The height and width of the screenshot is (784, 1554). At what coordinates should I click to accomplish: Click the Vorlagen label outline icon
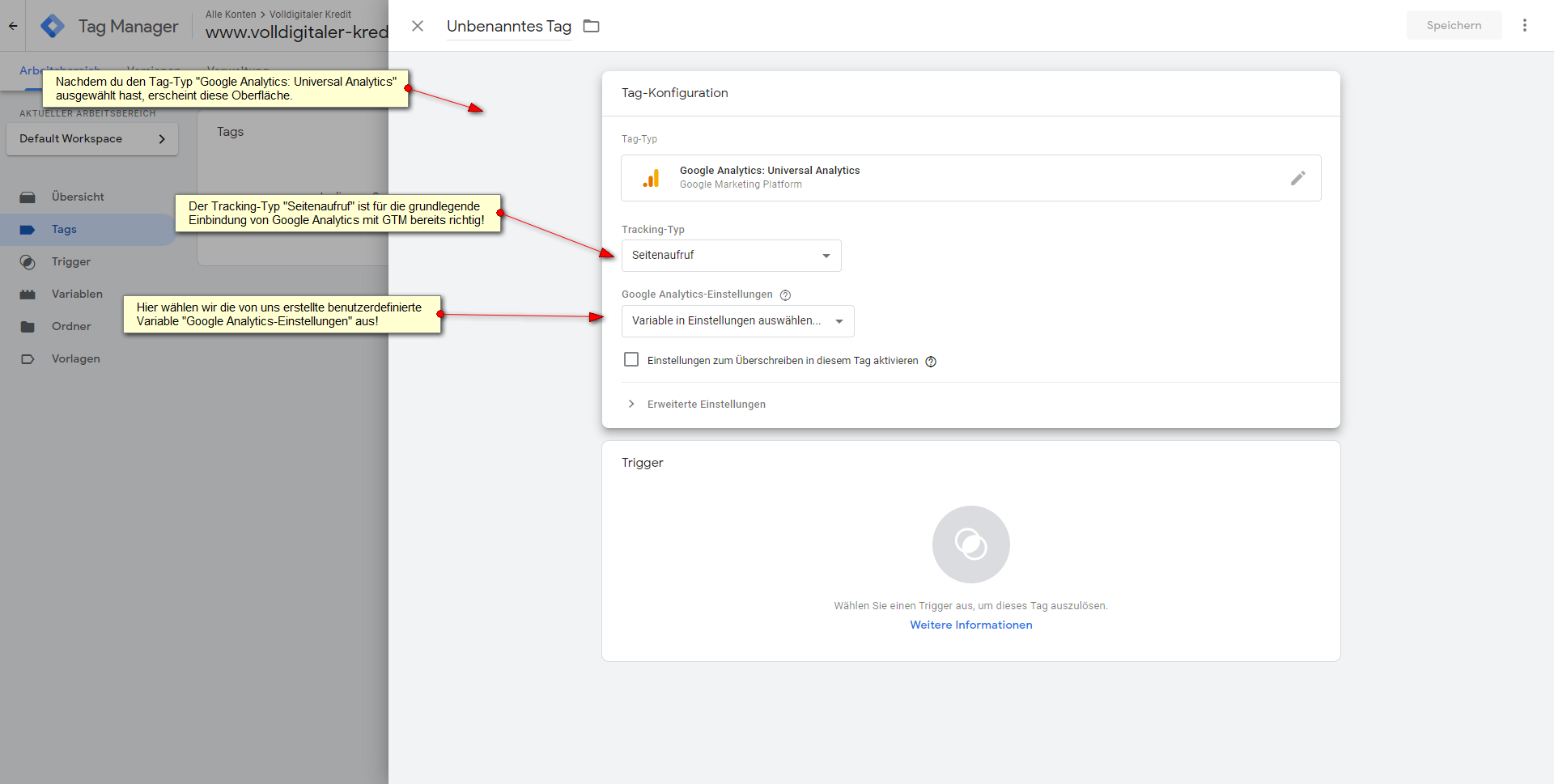tap(28, 359)
